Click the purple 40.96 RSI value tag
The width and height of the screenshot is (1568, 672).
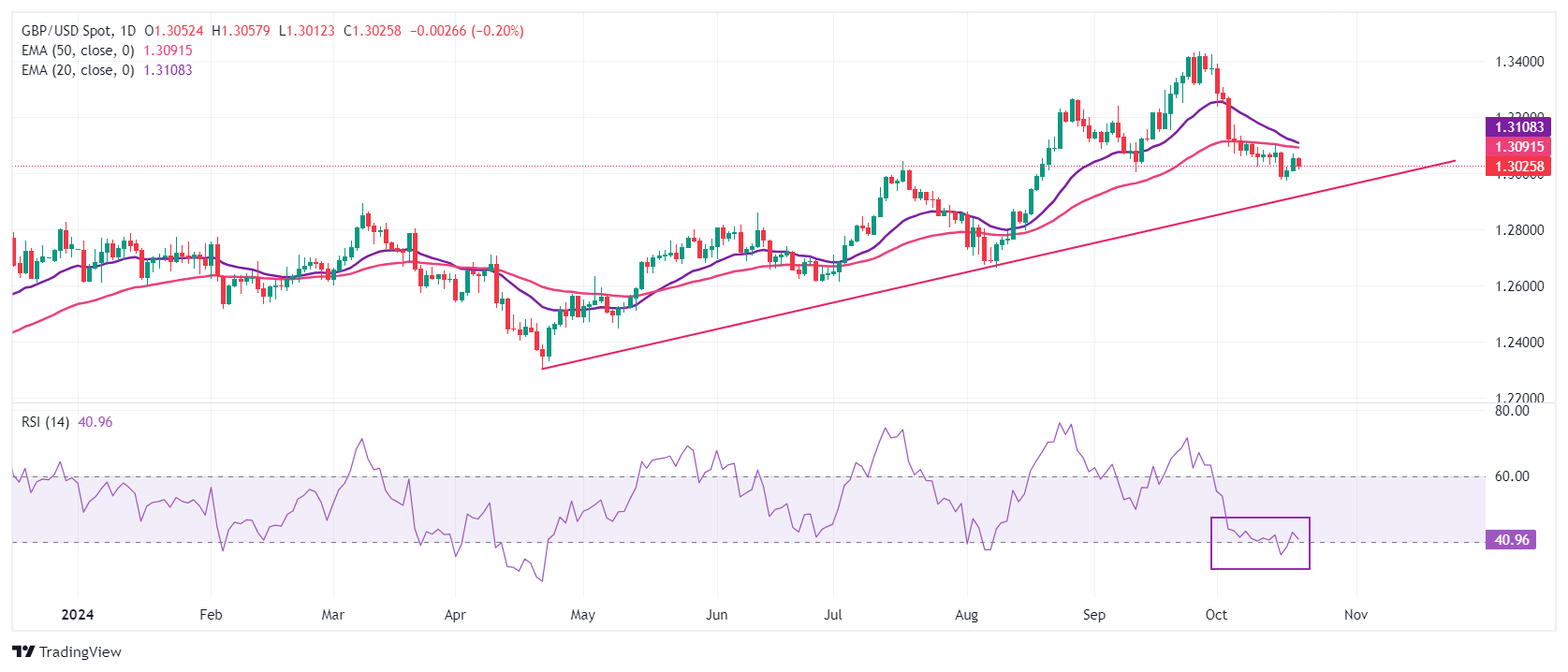click(1511, 540)
